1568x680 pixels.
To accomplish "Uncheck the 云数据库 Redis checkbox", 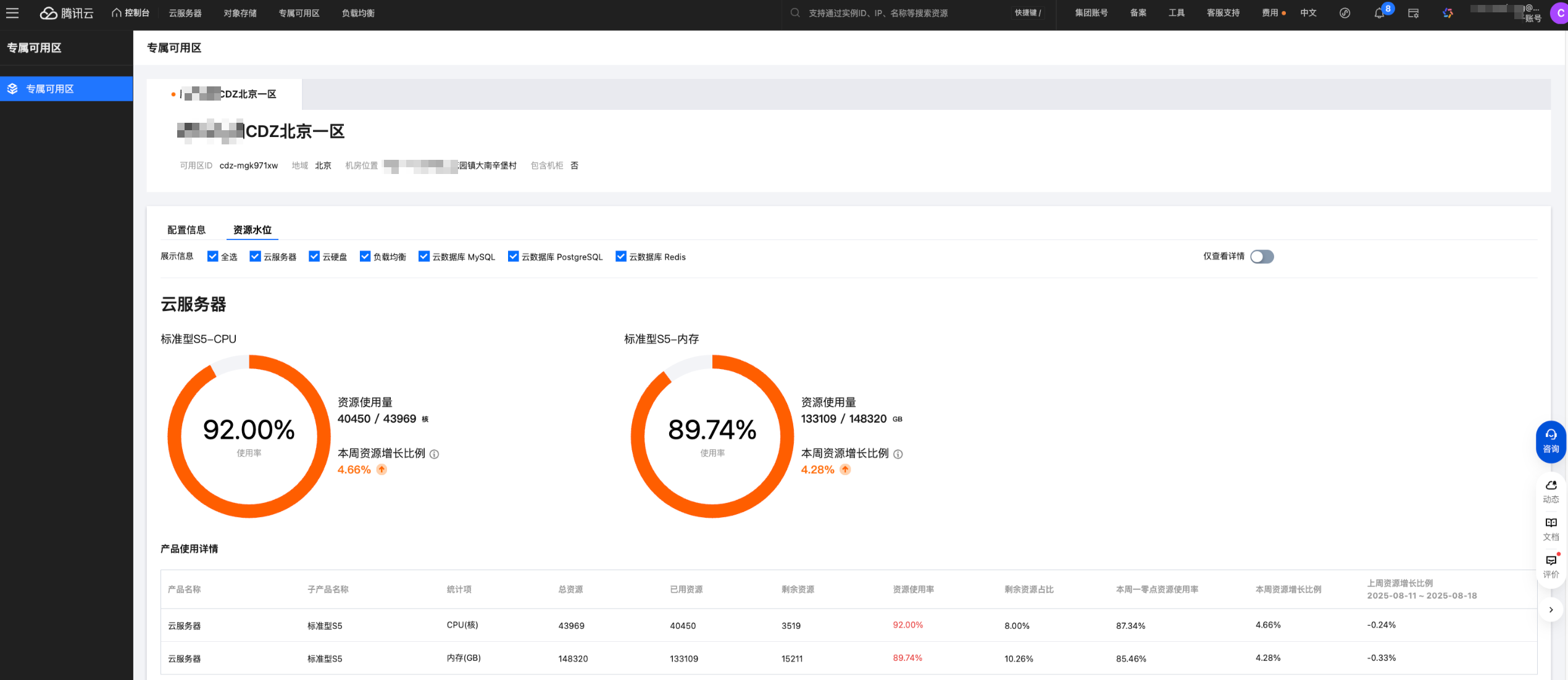I will pos(621,257).
